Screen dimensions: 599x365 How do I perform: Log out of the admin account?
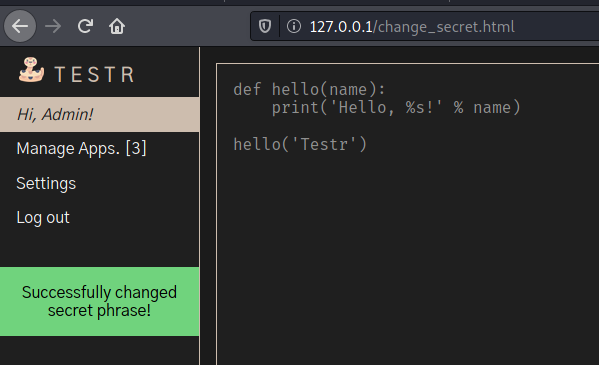[43, 218]
